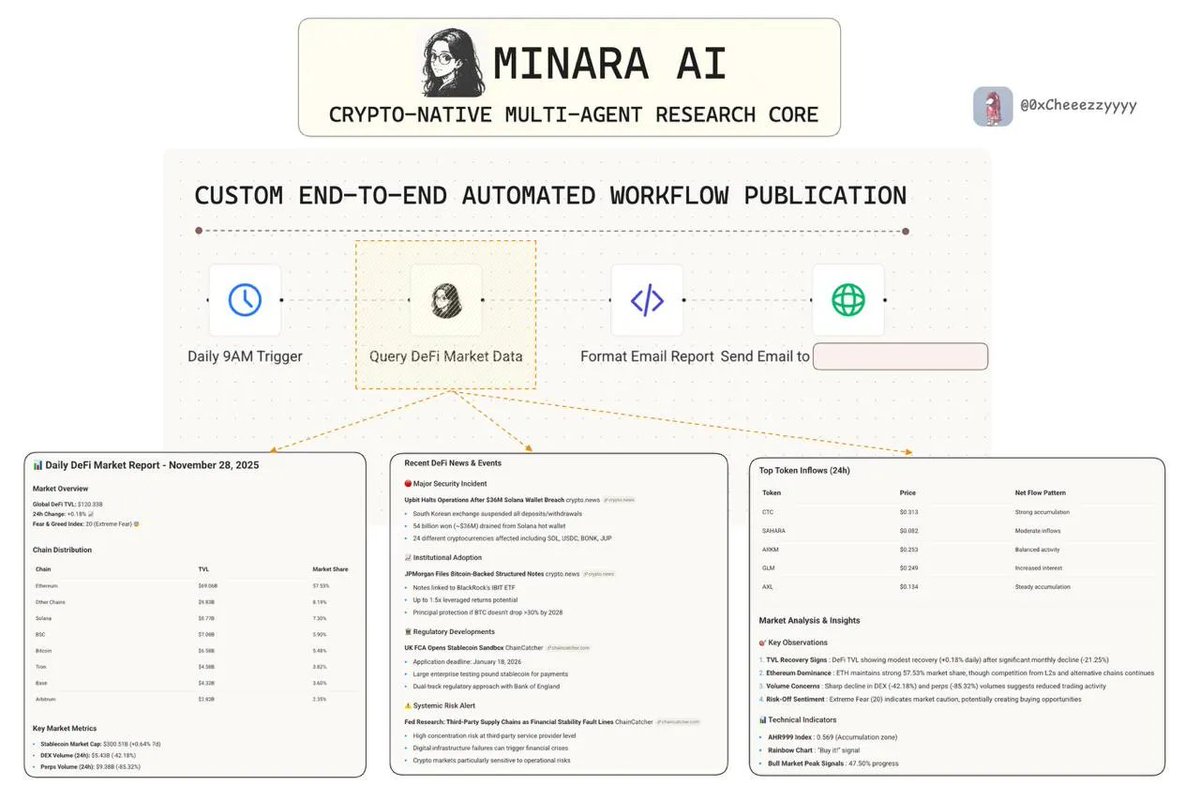Screen dimensions: 1200x801
Task: Click the 'Format Email Report' label
Action: click(647, 356)
